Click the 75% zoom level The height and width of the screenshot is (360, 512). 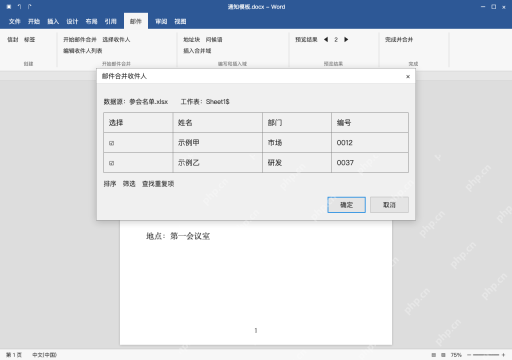[456, 355]
